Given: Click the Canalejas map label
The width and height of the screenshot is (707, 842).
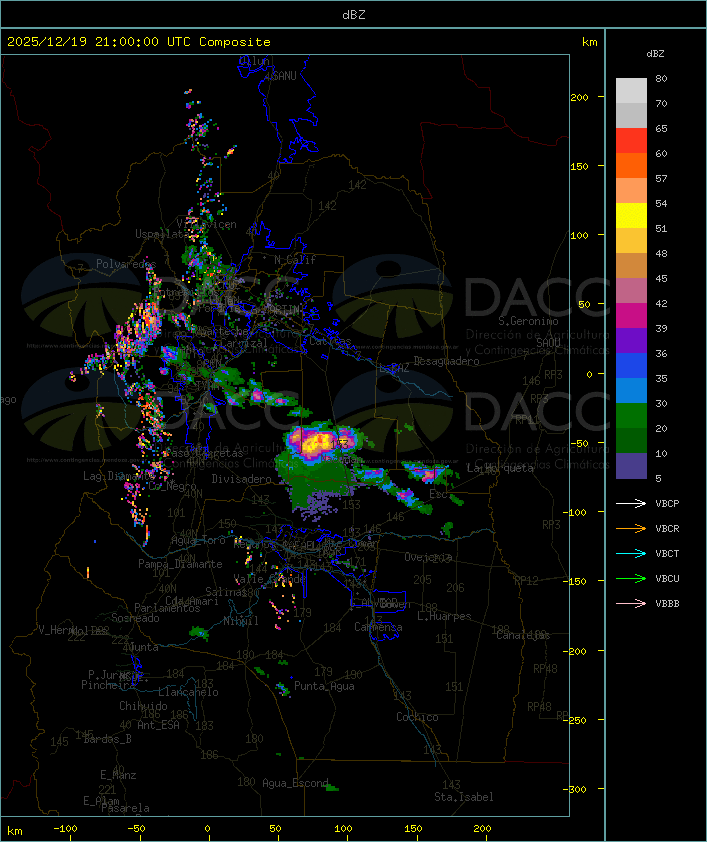Looking at the screenshot, I should pyautogui.click(x=523, y=635).
